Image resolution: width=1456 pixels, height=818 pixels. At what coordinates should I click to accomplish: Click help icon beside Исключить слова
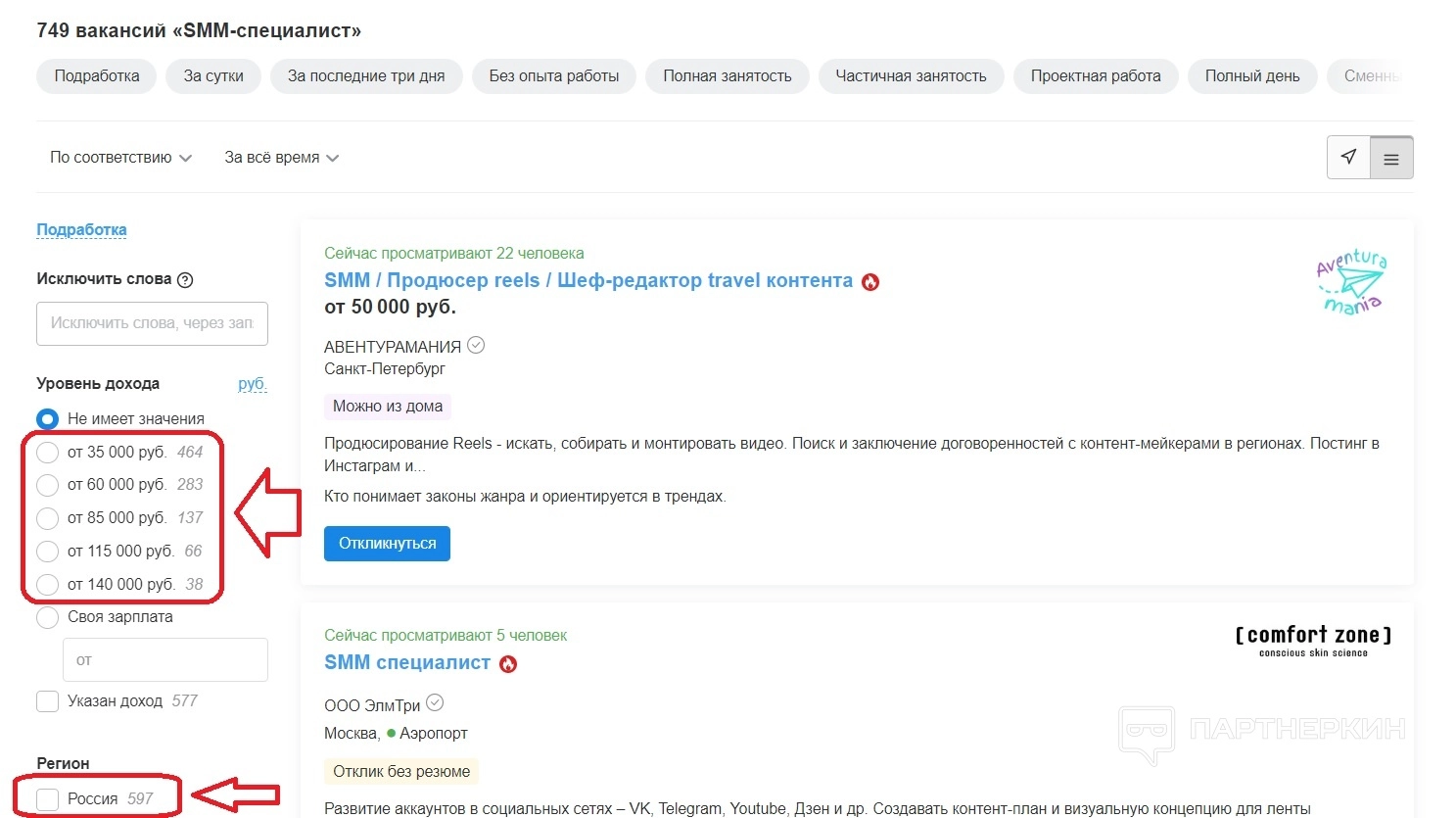pos(185,279)
